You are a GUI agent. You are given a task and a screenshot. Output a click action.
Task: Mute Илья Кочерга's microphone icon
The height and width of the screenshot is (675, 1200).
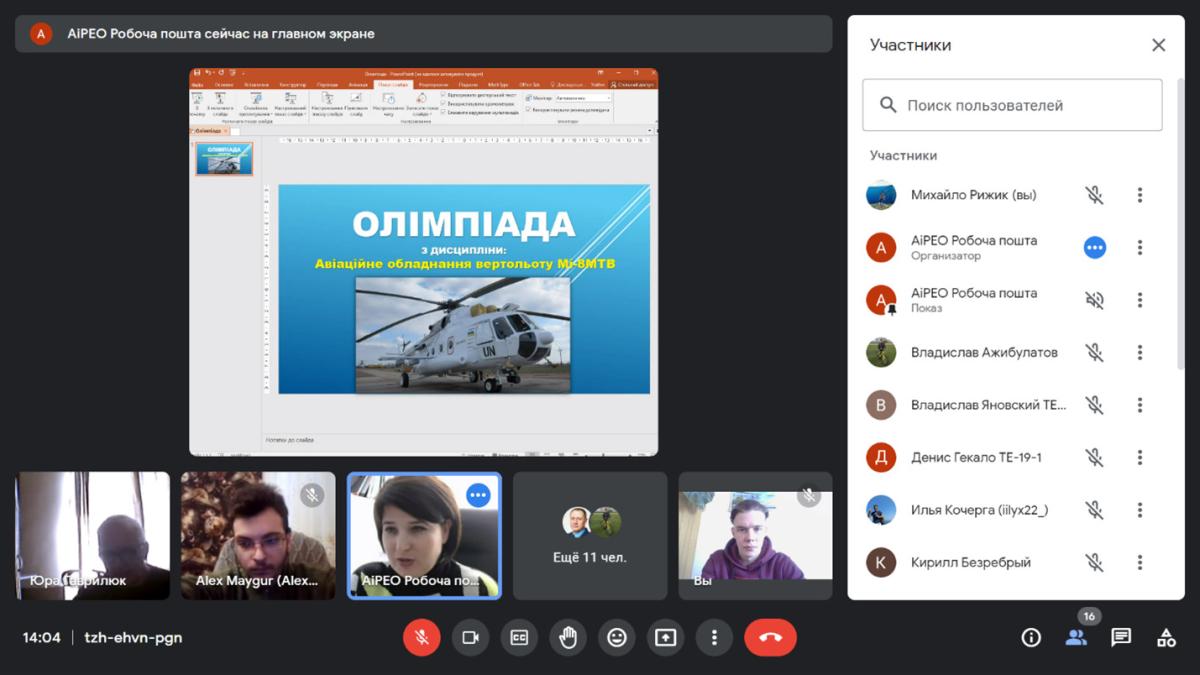[x=1095, y=510]
